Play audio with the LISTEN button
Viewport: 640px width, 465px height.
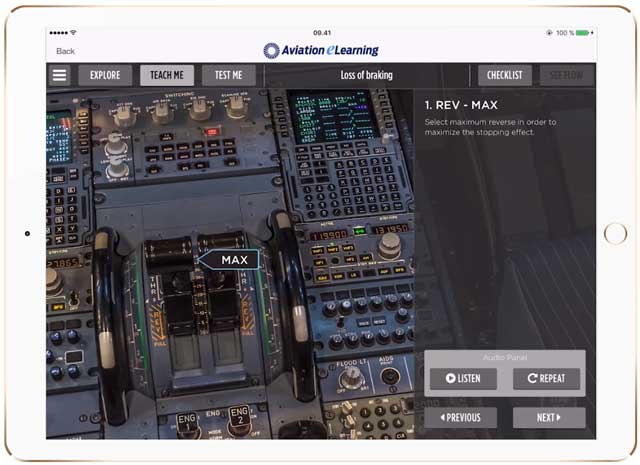tap(462, 379)
